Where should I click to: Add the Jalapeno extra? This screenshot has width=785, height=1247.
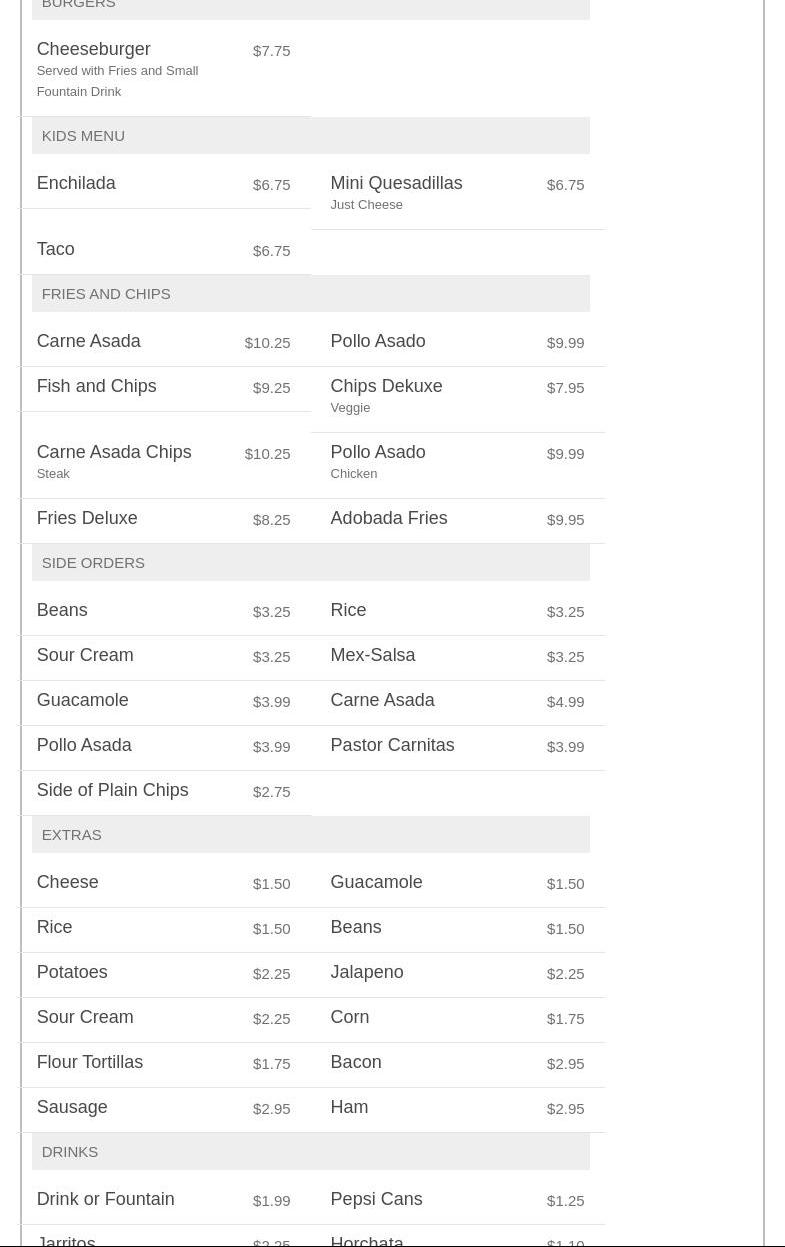tap(366, 972)
